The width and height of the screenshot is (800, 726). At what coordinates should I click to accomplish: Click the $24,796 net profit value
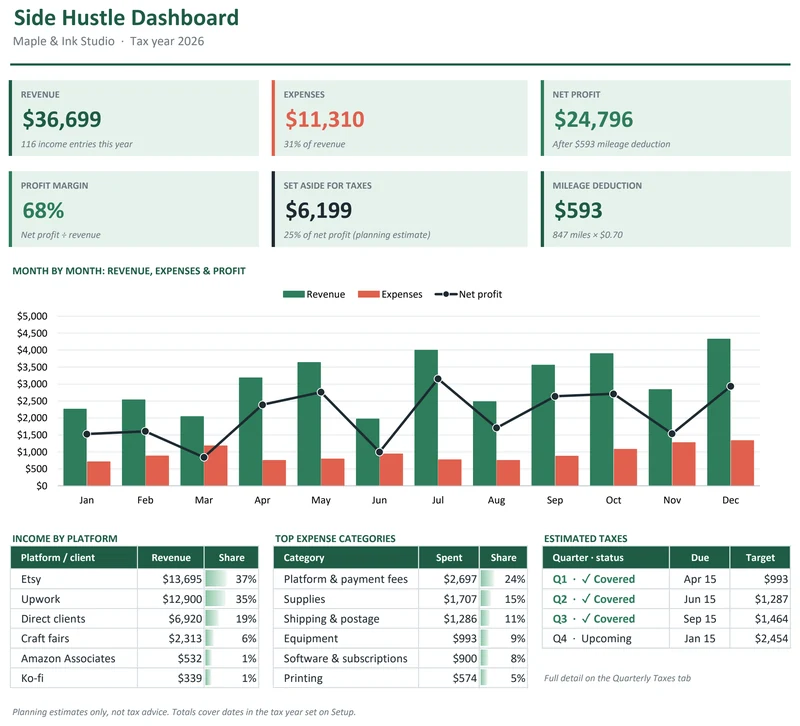tap(593, 119)
